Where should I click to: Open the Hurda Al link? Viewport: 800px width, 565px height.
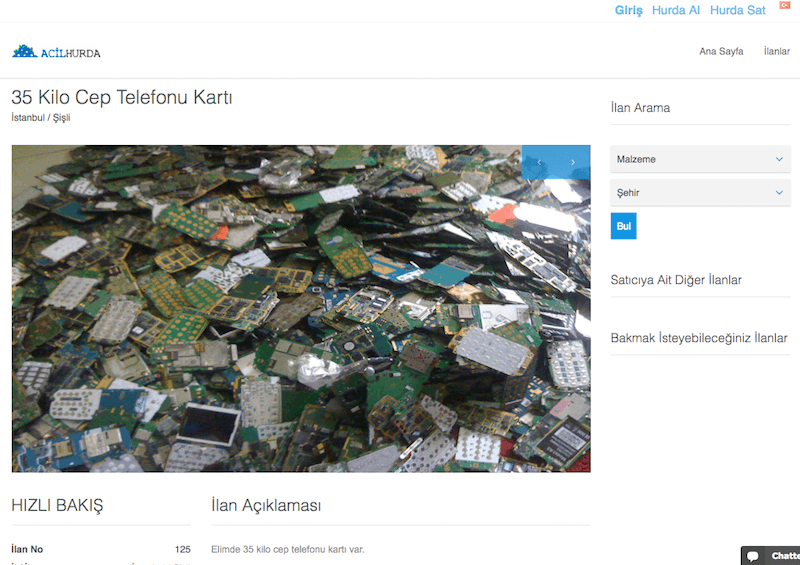pos(676,10)
